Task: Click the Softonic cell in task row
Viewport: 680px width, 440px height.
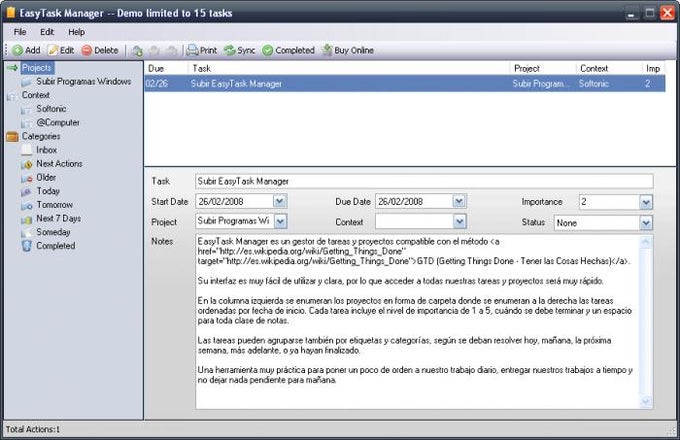Action: (x=594, y=84)
